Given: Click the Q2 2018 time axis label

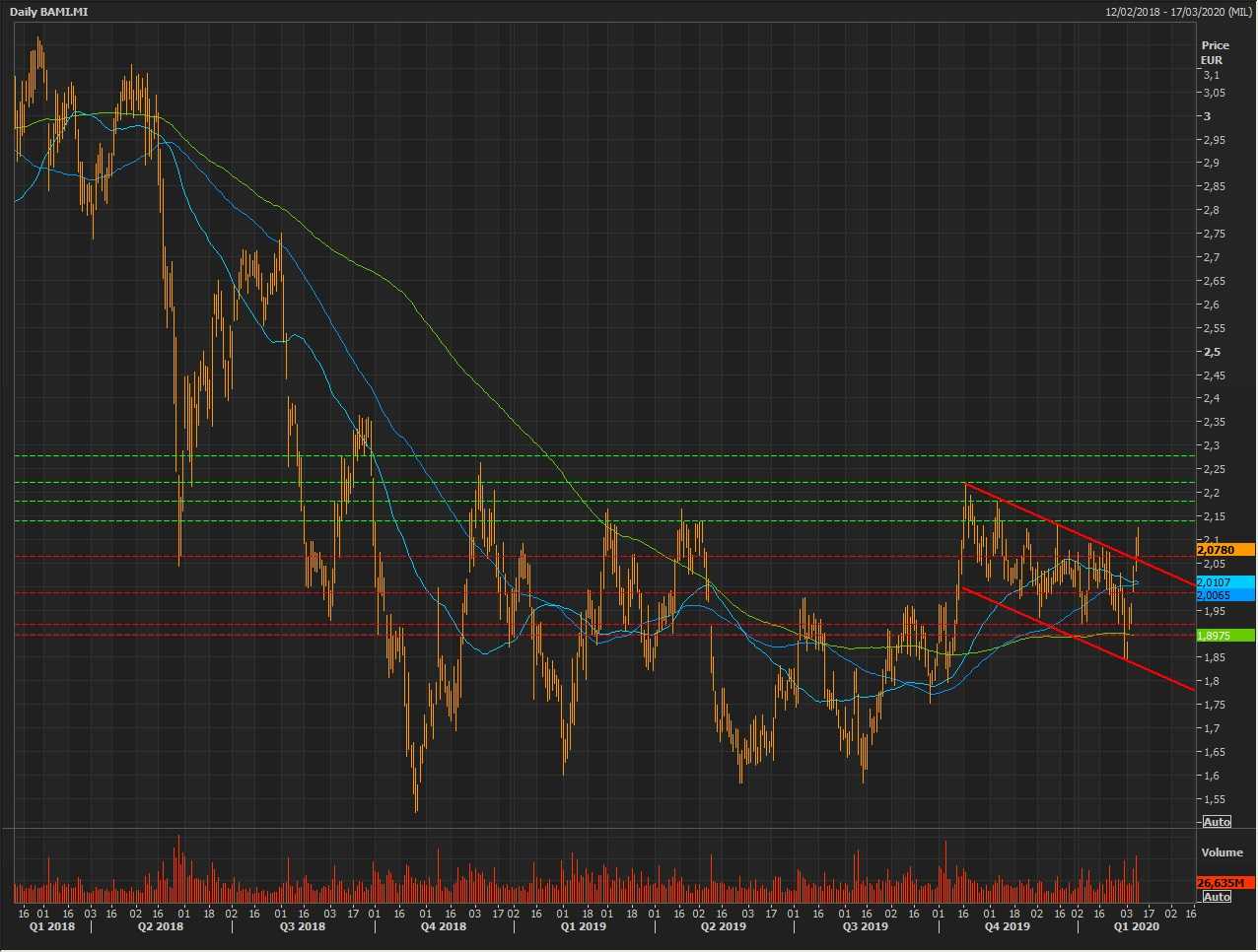Looking at the screenshot, I should 161,926.
